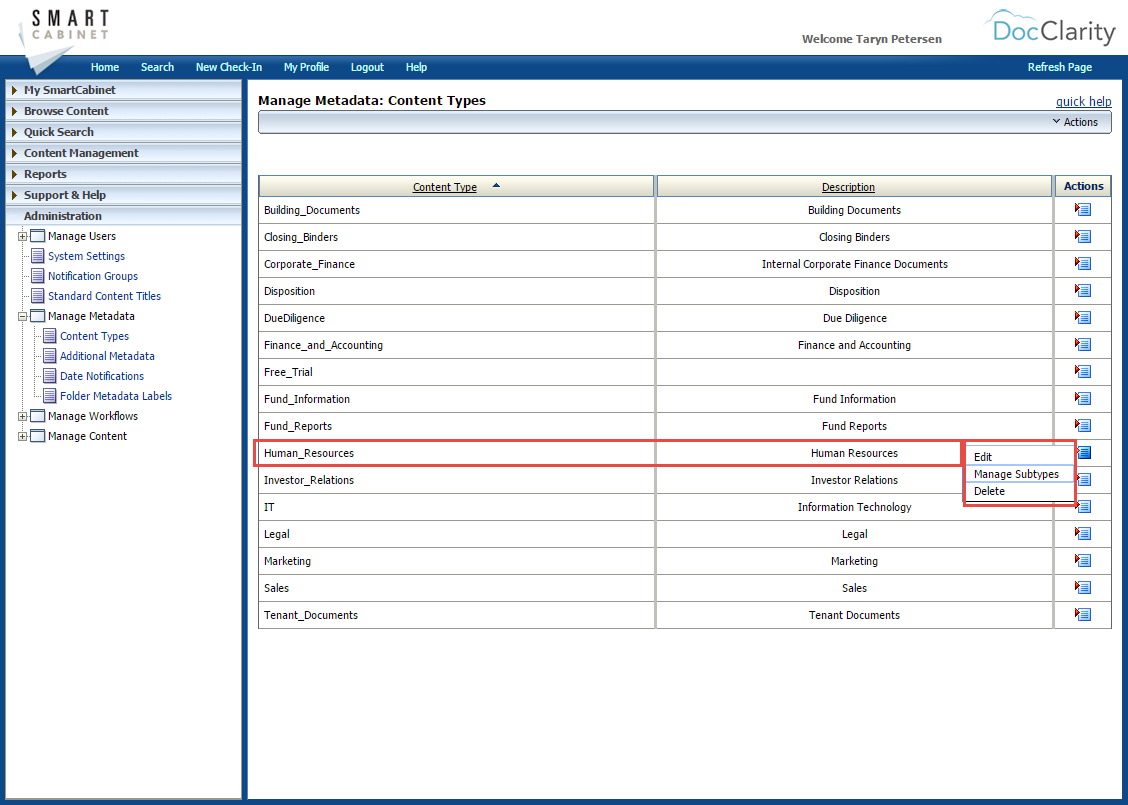Open actions icon for Building_Documents row
This screenshot has width=1128, height=805.
tap(1083, 209)
